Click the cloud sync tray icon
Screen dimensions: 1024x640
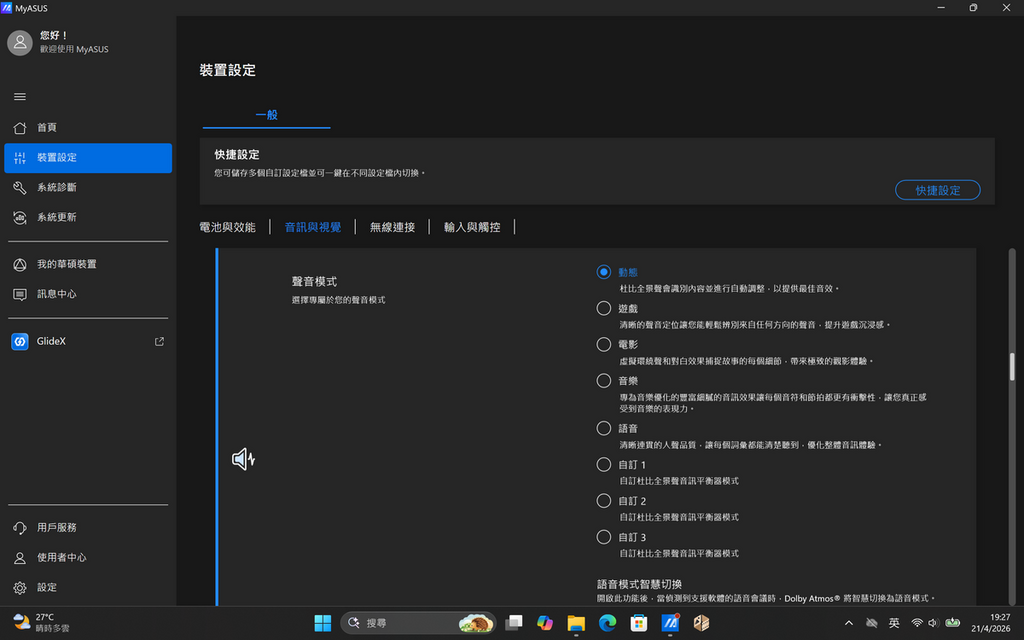pos(871,623)
